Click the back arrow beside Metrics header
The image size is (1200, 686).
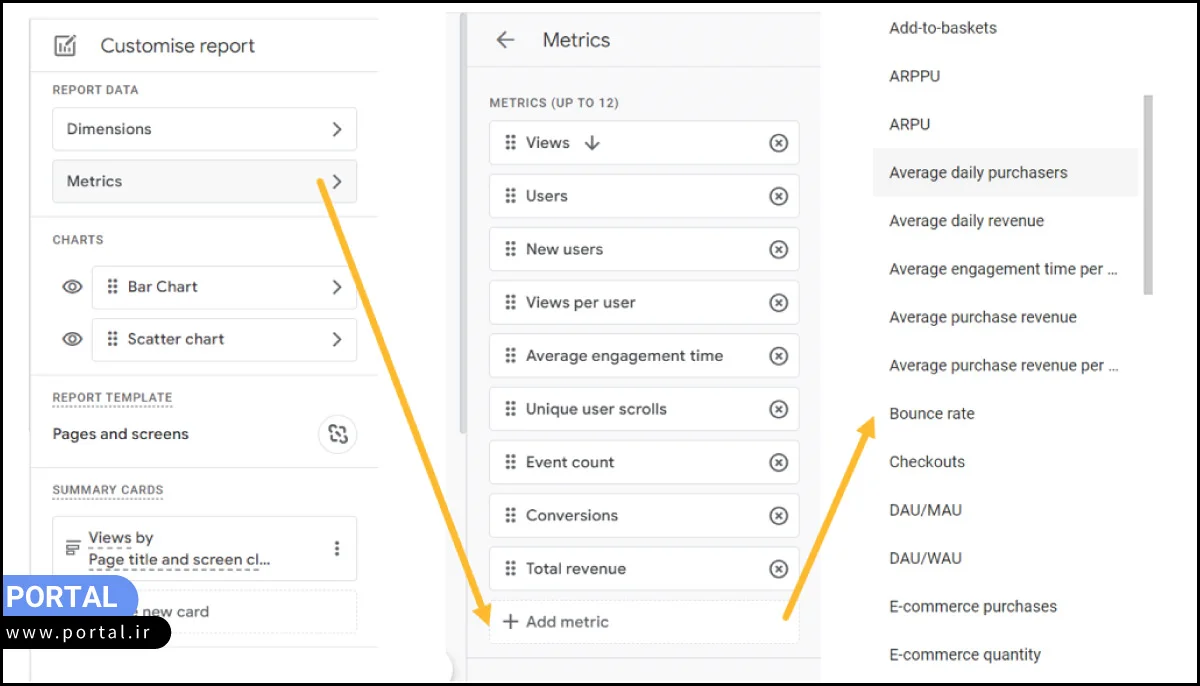(505, 40)
